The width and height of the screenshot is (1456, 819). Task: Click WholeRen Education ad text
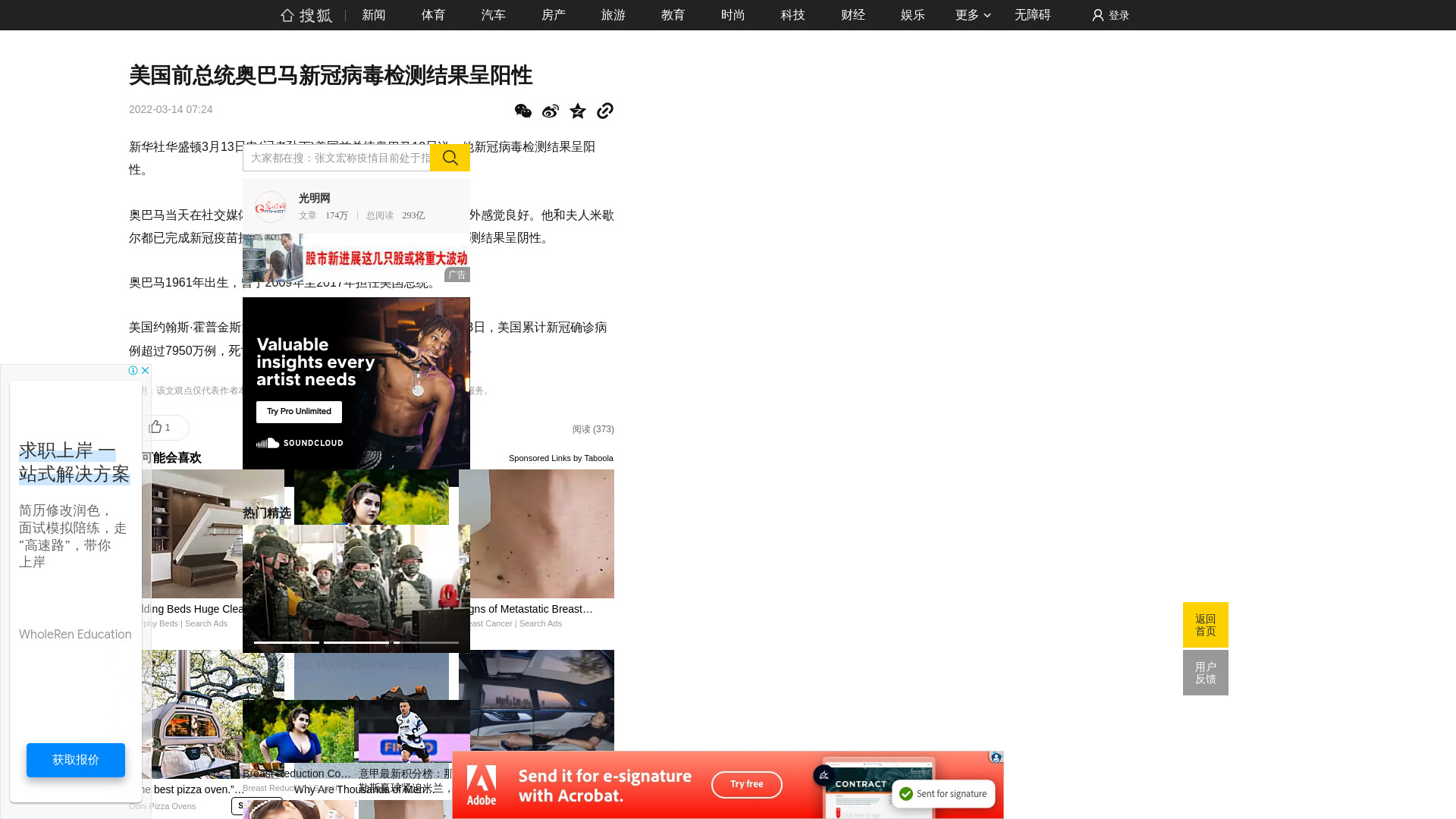pos(75,635)
